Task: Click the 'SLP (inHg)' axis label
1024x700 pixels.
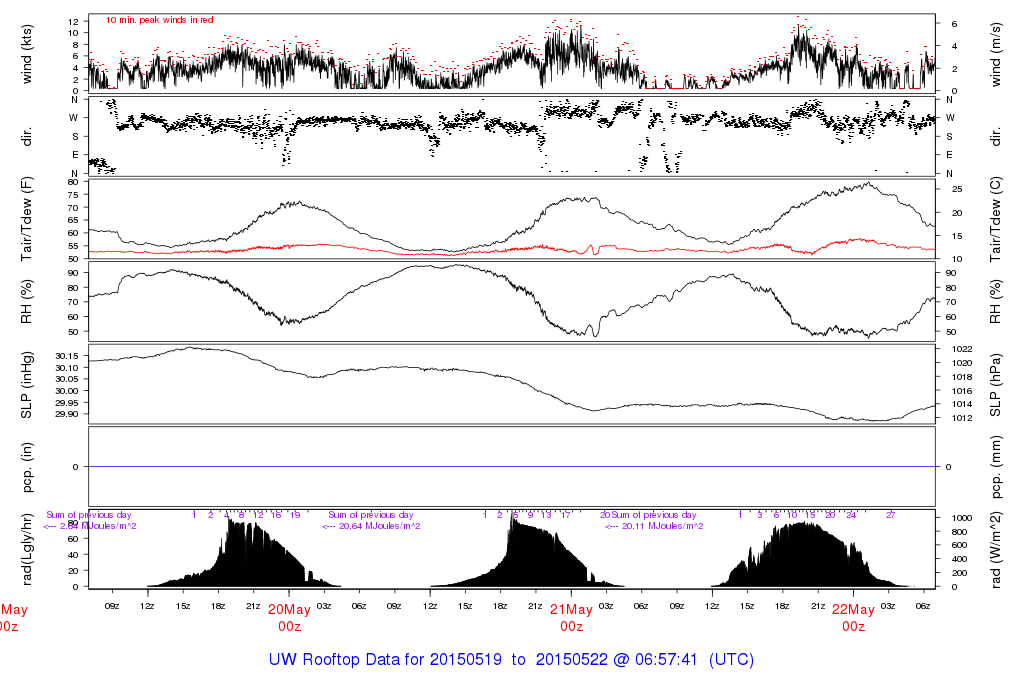Action: pos(27,385)
